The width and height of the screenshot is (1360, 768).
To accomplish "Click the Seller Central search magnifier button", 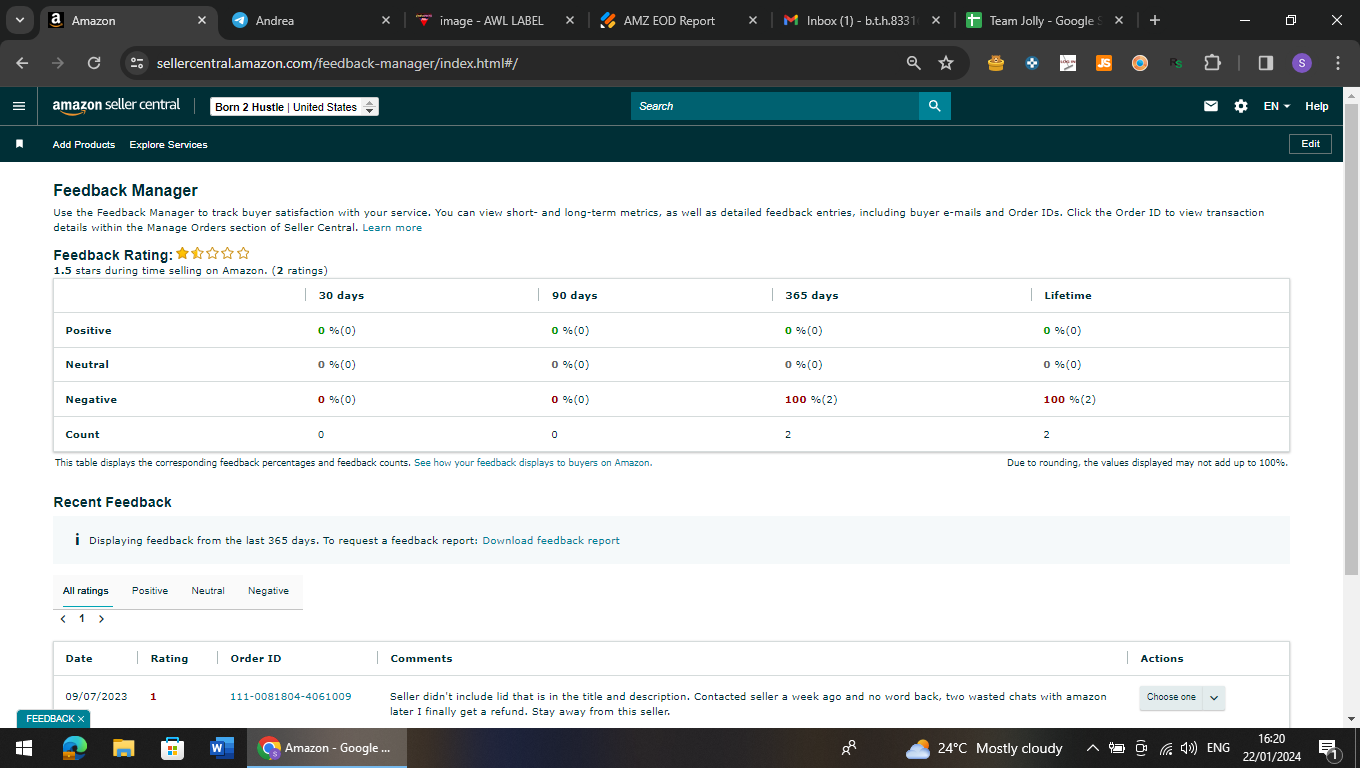I will click(x=934, y=106).
